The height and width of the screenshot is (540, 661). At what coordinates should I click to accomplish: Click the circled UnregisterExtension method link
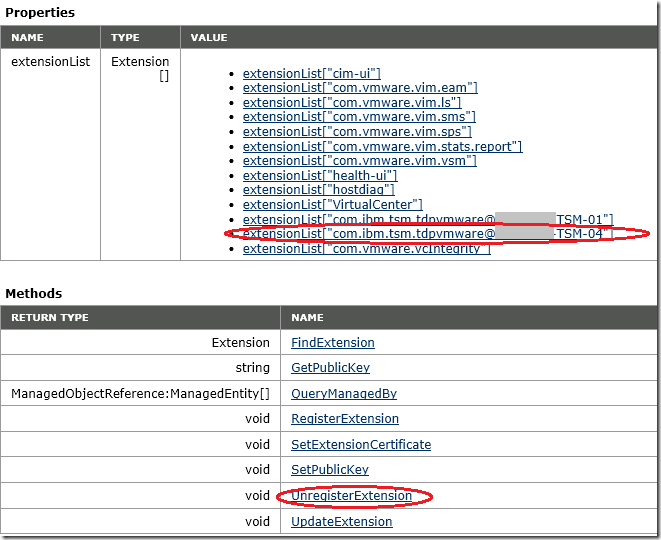351,496
